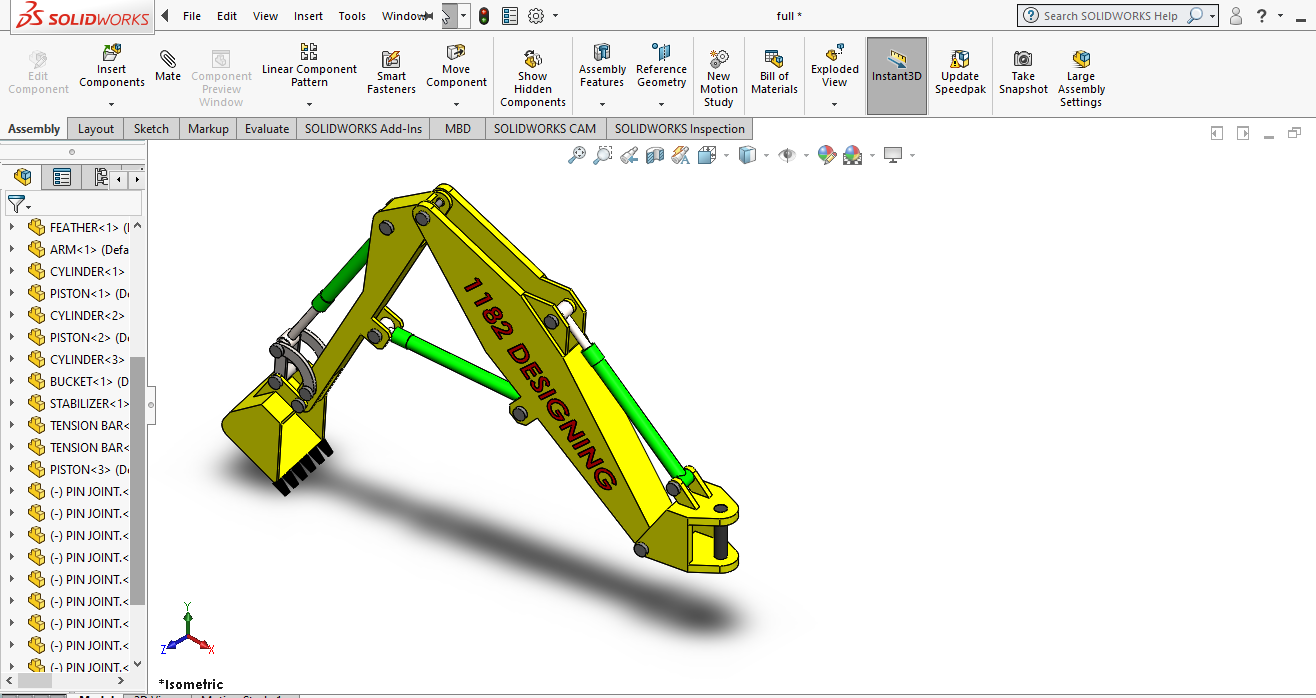The height and width of the screenshot is (698, 1316).
Task: Click the Rebuild traffic light icon
Action: coord(484,16)
